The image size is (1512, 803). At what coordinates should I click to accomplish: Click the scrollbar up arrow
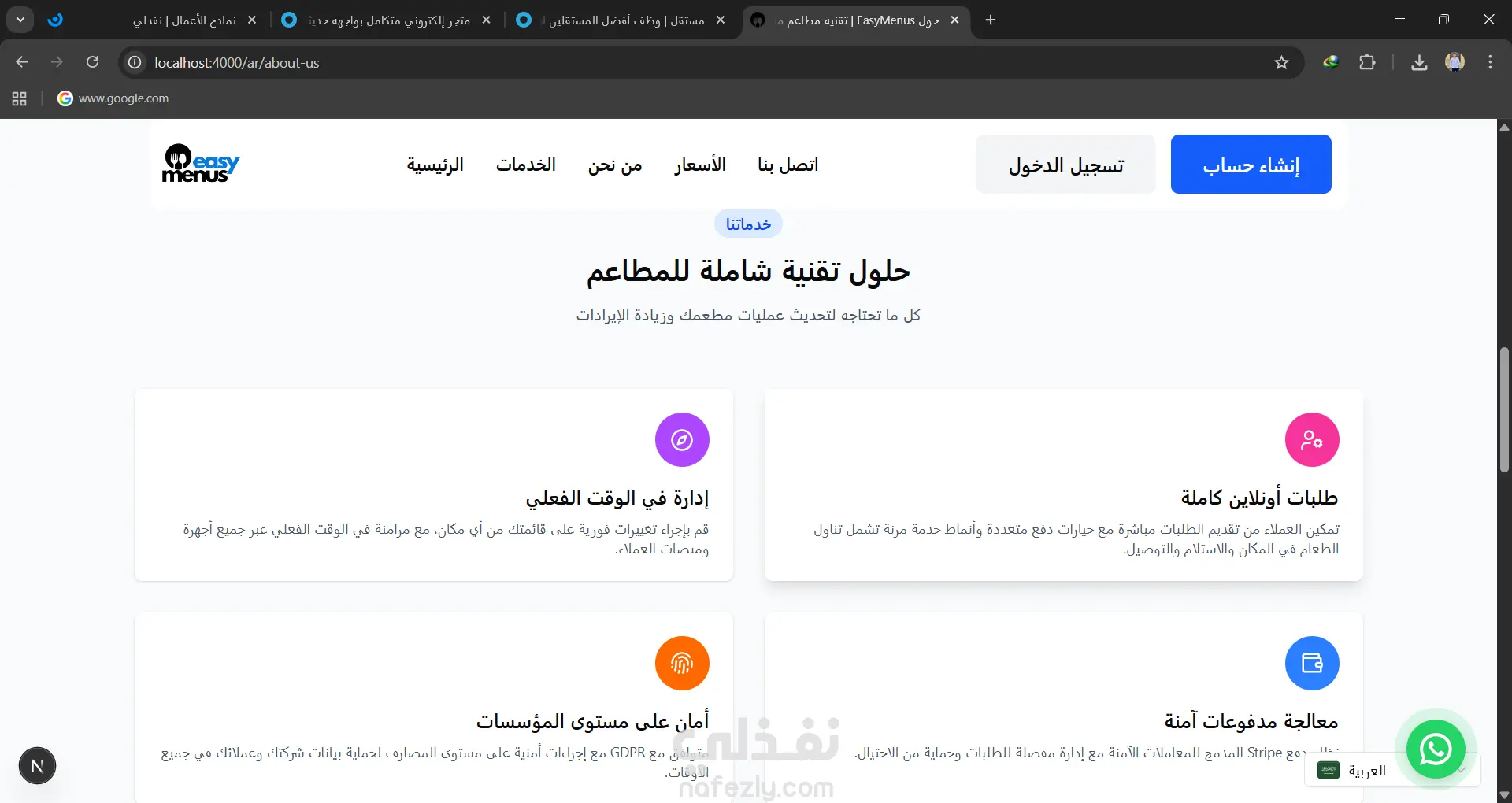[1504, 127]
